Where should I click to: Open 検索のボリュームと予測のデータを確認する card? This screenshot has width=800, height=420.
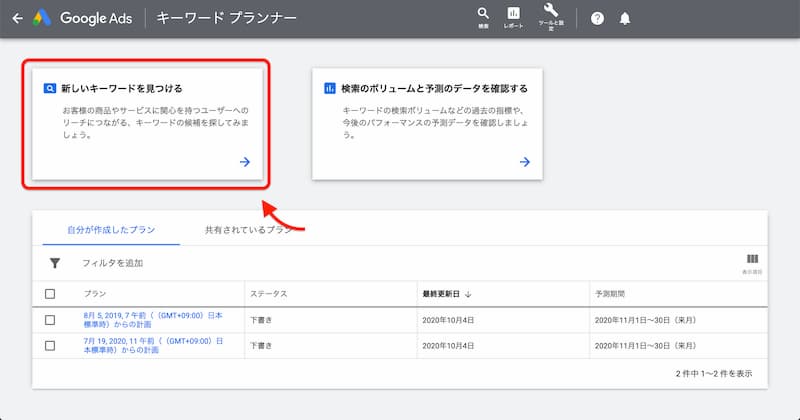pos(427,124)
